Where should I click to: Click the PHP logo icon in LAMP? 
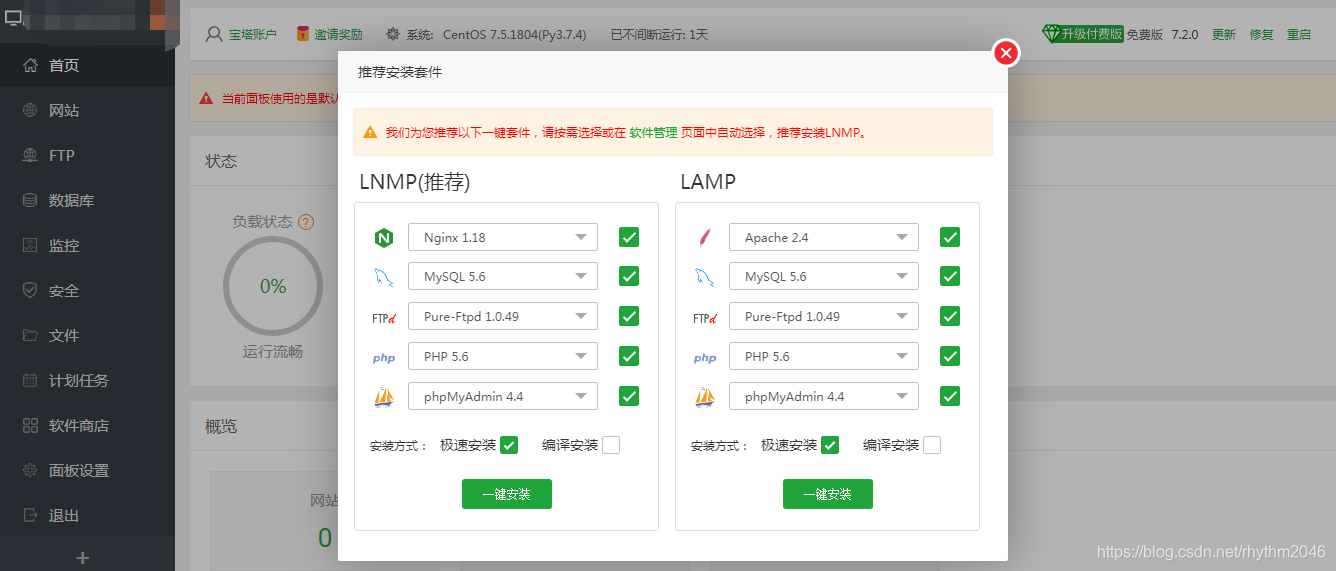(x=705, y=358)
